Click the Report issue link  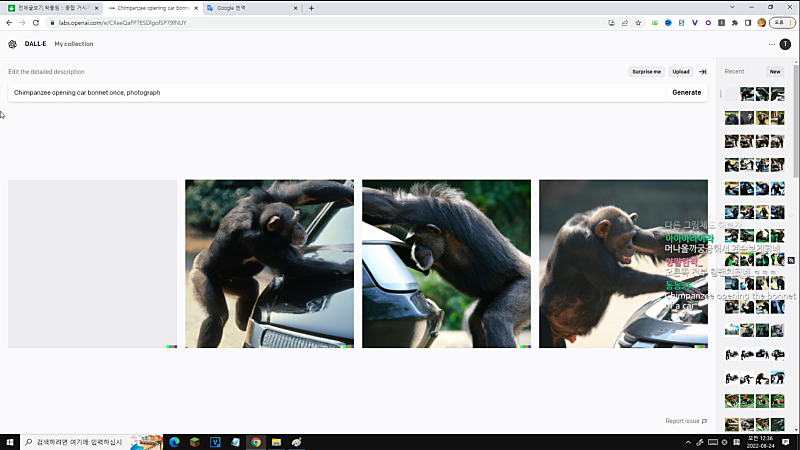tap(682, 421)
